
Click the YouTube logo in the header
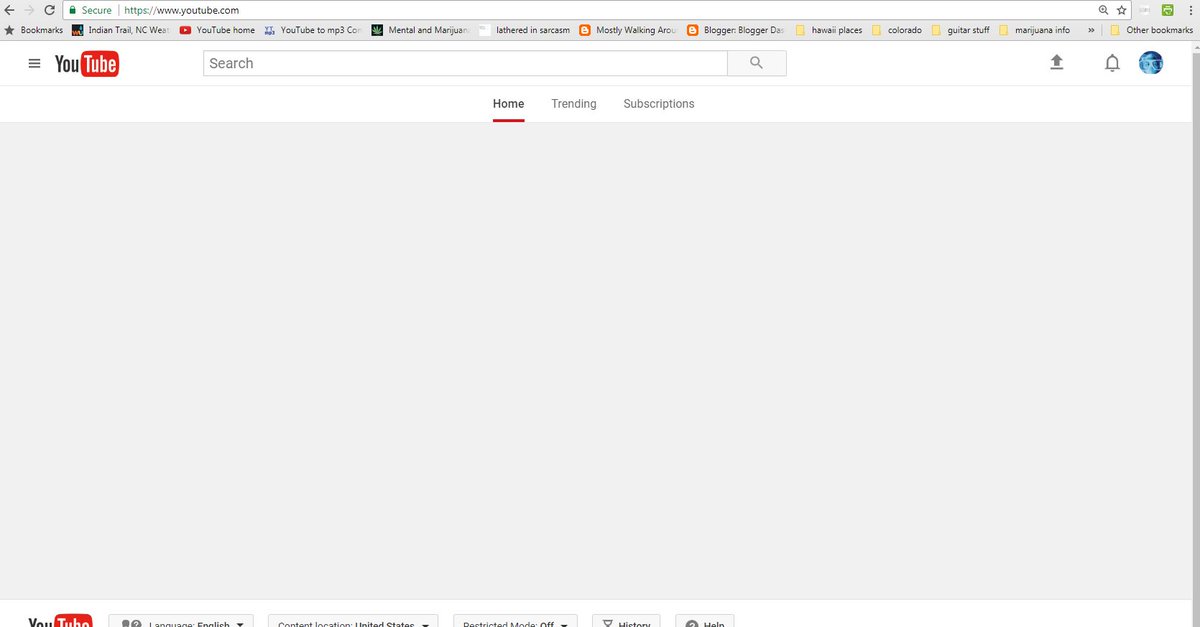point(87,64)
